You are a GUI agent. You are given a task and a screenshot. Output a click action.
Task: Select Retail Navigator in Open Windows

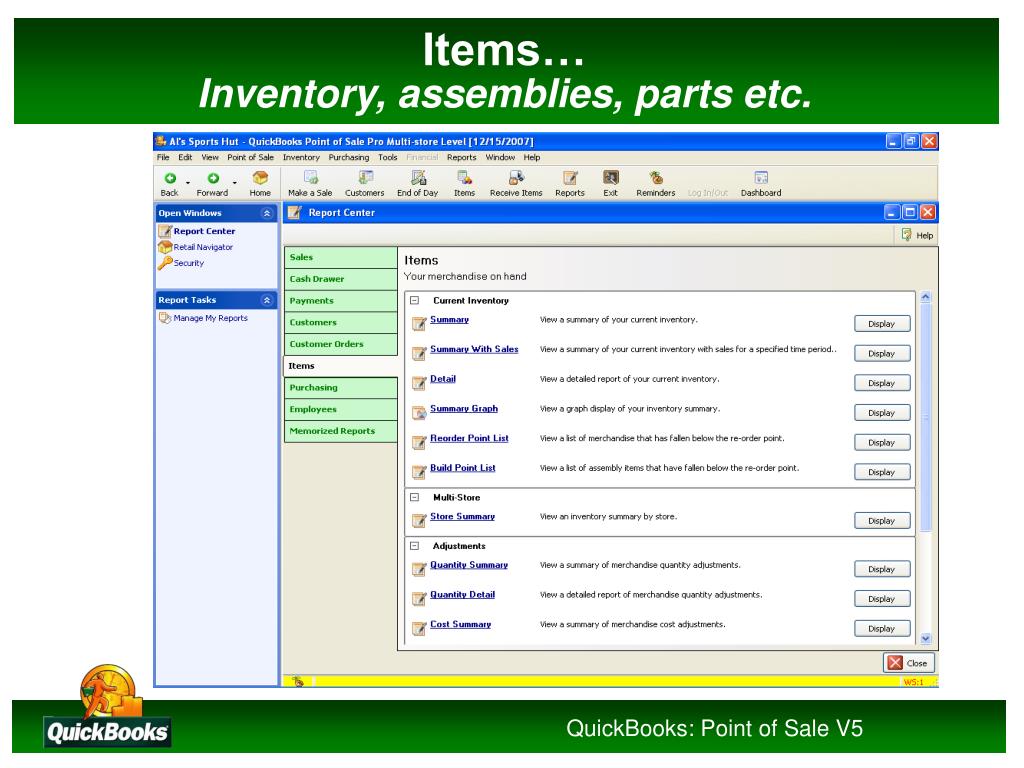(x=203, y=247)
